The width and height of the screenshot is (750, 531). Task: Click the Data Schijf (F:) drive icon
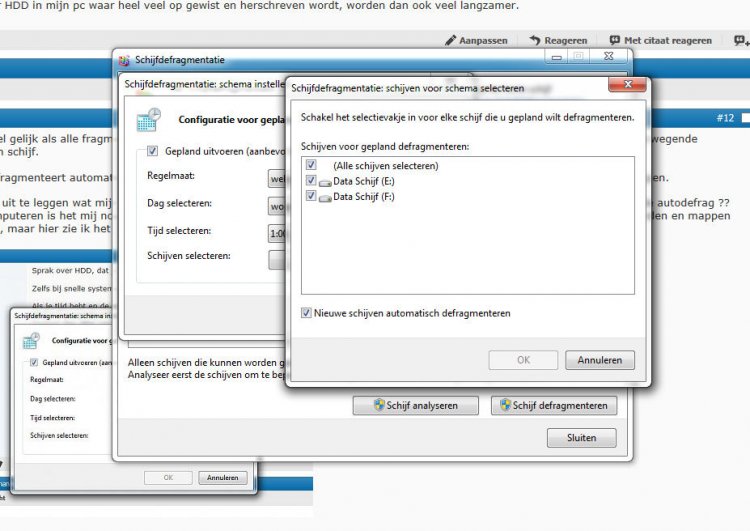point(325,198)
